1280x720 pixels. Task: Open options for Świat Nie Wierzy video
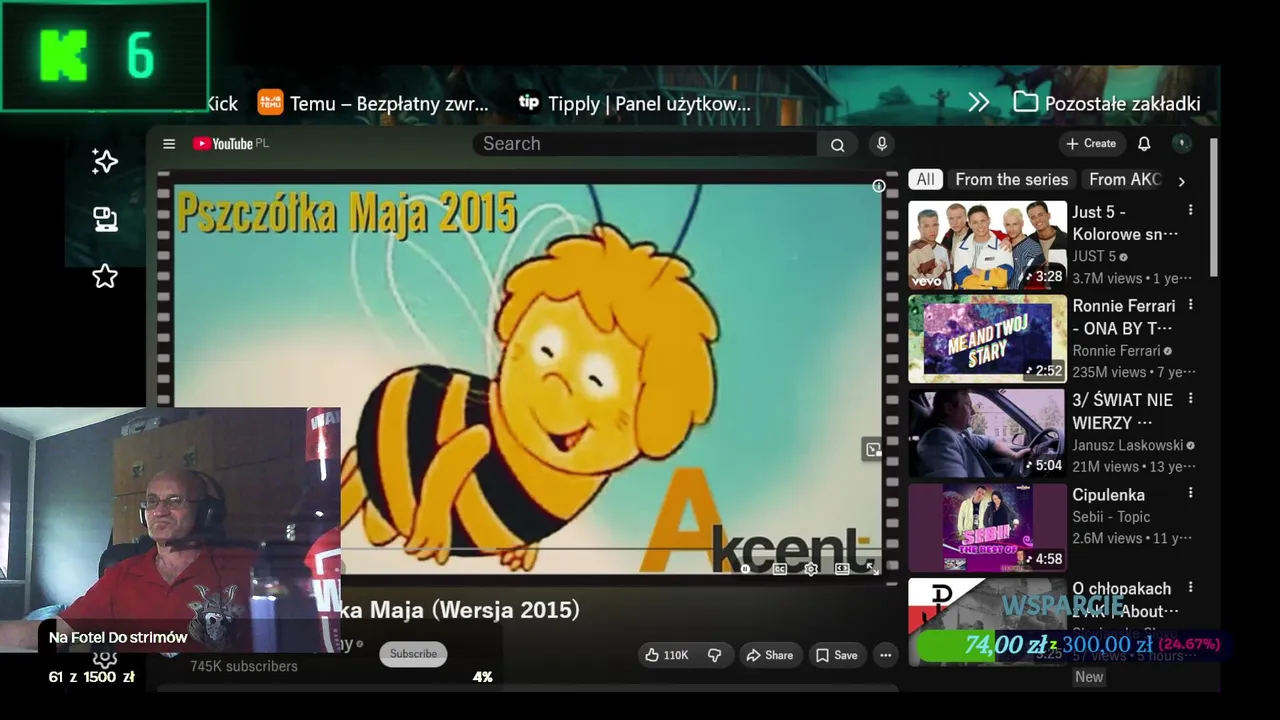click(1190, 399)
